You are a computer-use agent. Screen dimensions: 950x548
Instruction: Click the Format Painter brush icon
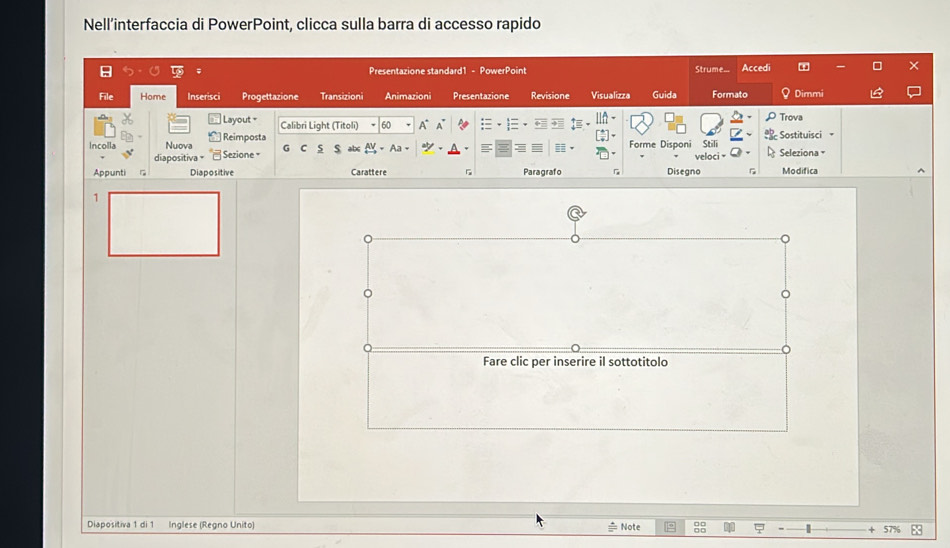tap(127, 154)
